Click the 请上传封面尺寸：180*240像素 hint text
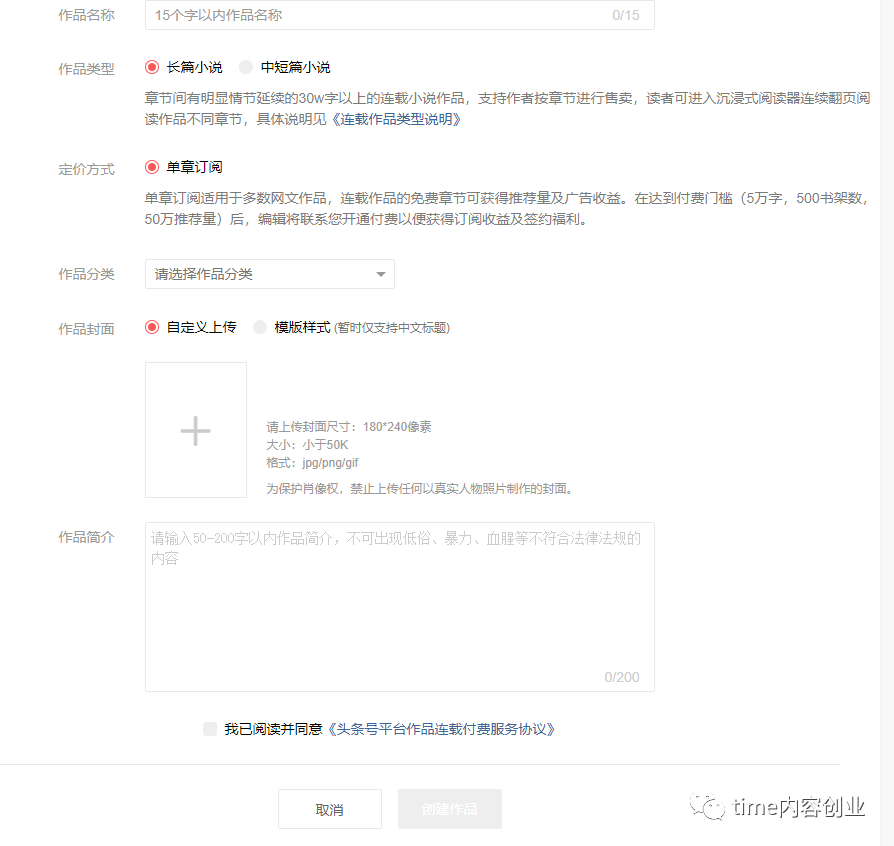Viewport: 894px width, 846px height. click(x=349, y=427)
